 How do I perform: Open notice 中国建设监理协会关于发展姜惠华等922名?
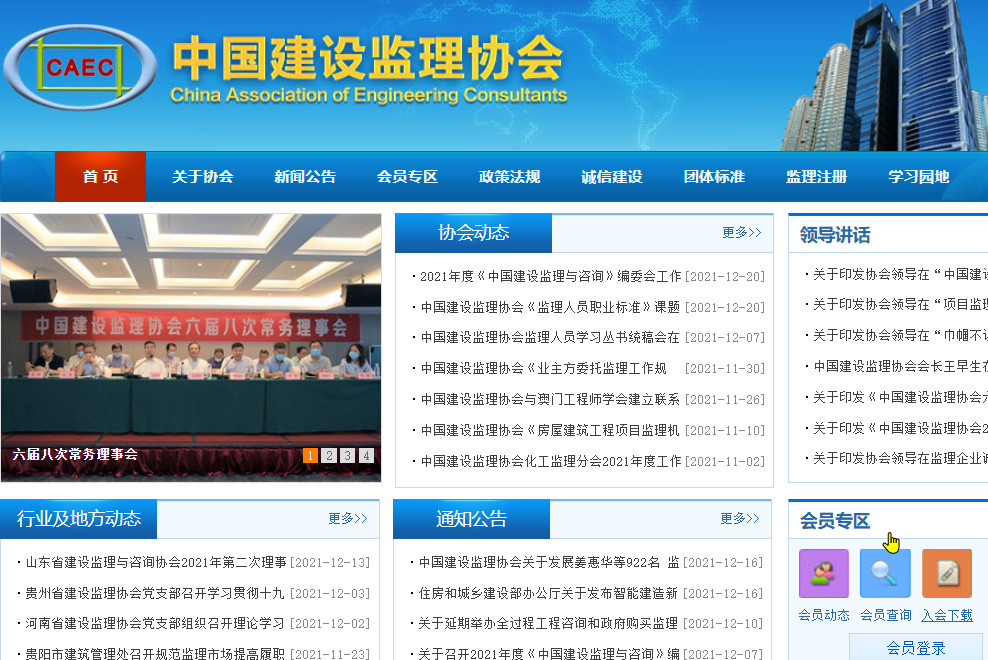pos(549,562)
